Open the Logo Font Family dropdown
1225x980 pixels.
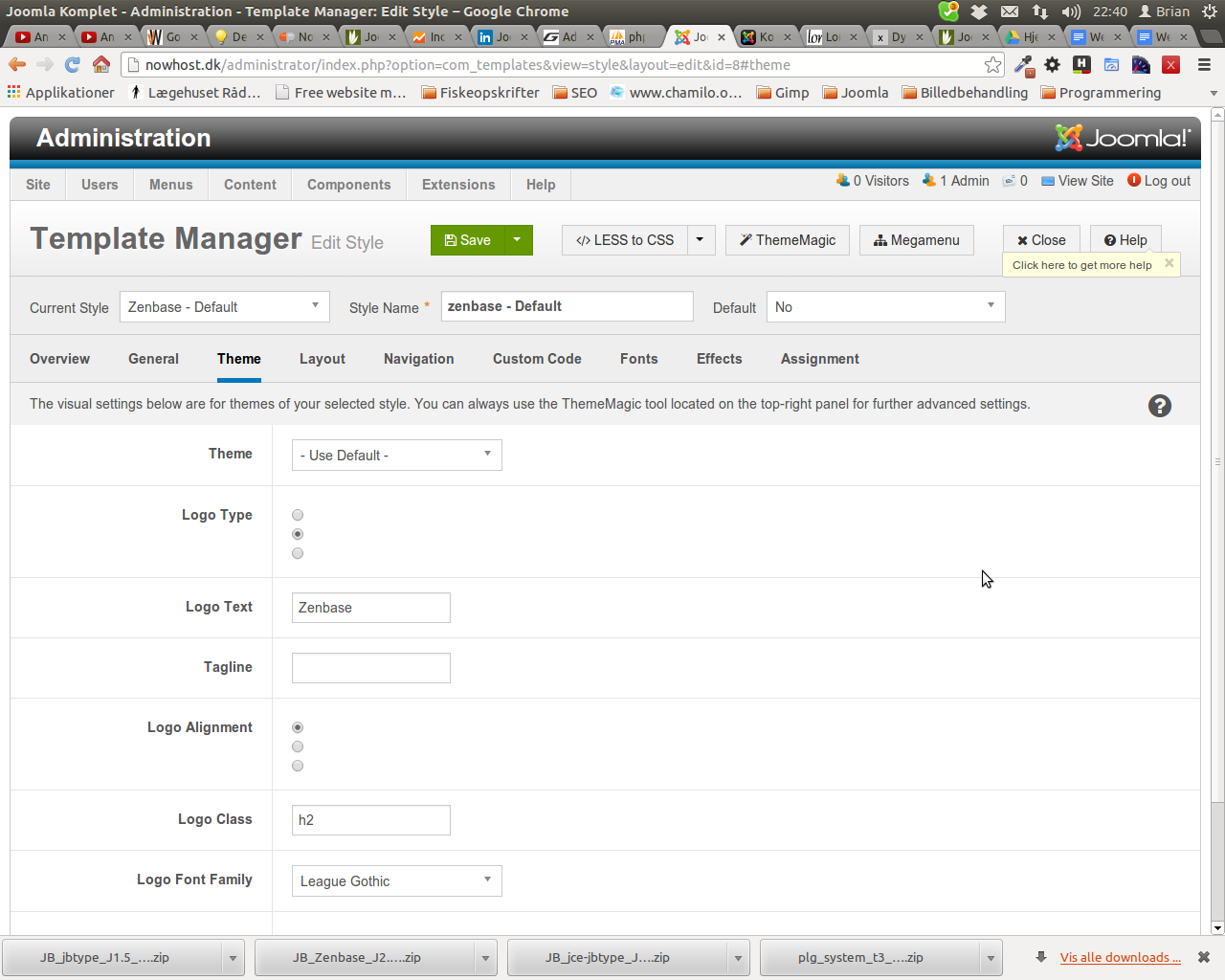[397, 881]
